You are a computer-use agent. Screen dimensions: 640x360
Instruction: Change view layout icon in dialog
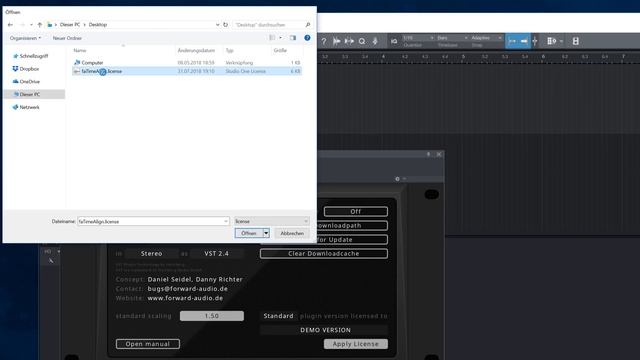point(272,38)
